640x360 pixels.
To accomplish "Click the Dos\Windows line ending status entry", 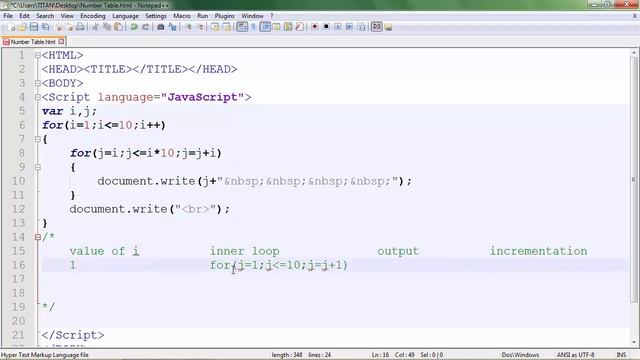I will point(520,355).
